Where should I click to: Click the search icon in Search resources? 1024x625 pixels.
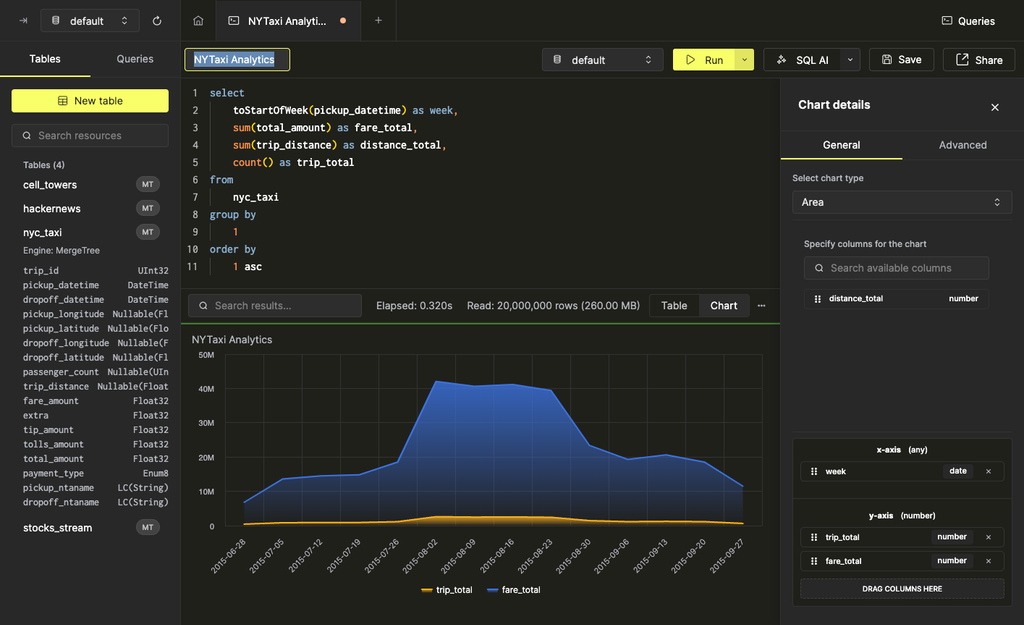coord(25,135)
